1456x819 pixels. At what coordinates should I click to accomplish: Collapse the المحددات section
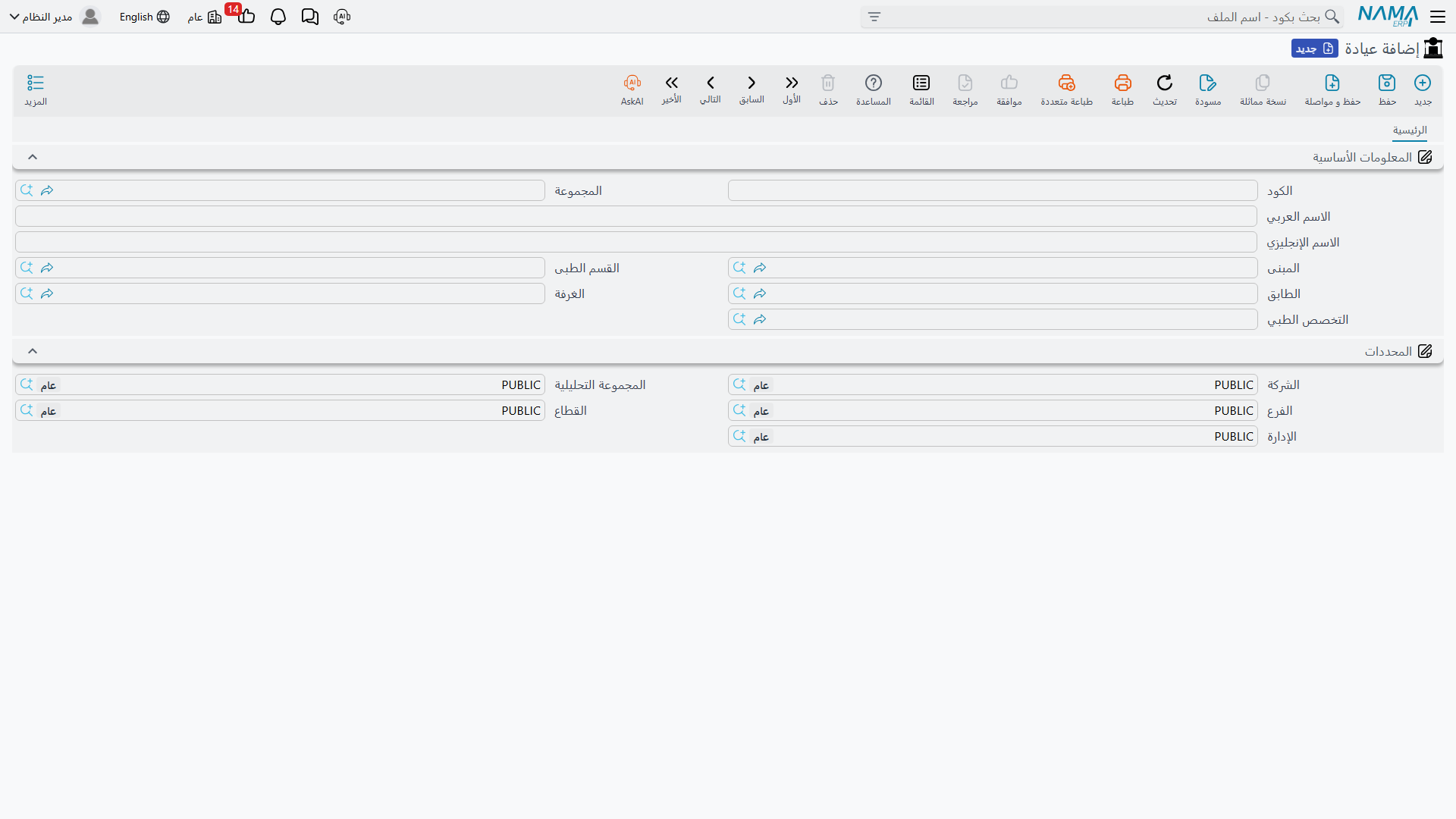point(33,351)
